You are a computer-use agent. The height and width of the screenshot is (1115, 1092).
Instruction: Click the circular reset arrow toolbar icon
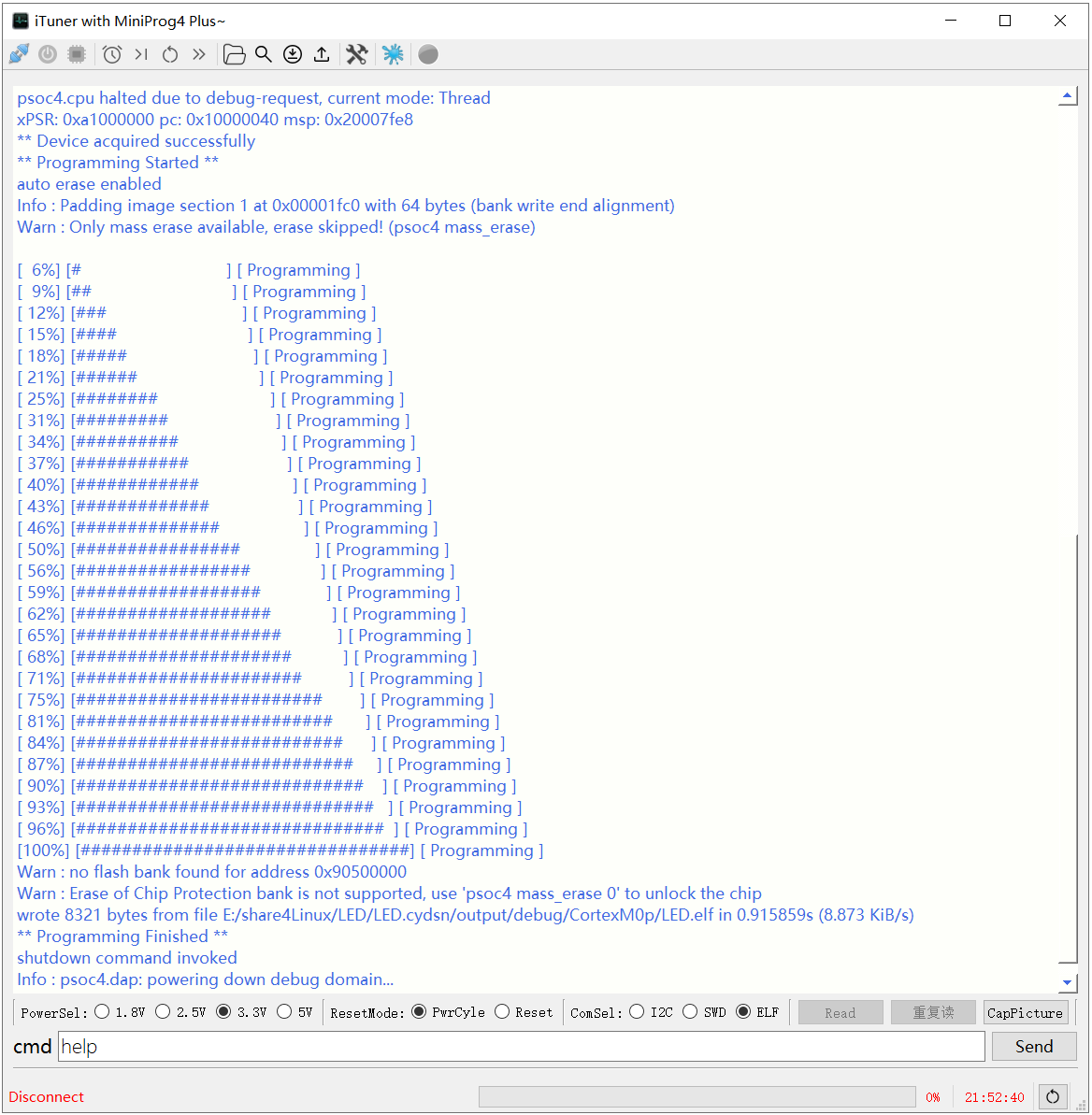coord(170,54)
